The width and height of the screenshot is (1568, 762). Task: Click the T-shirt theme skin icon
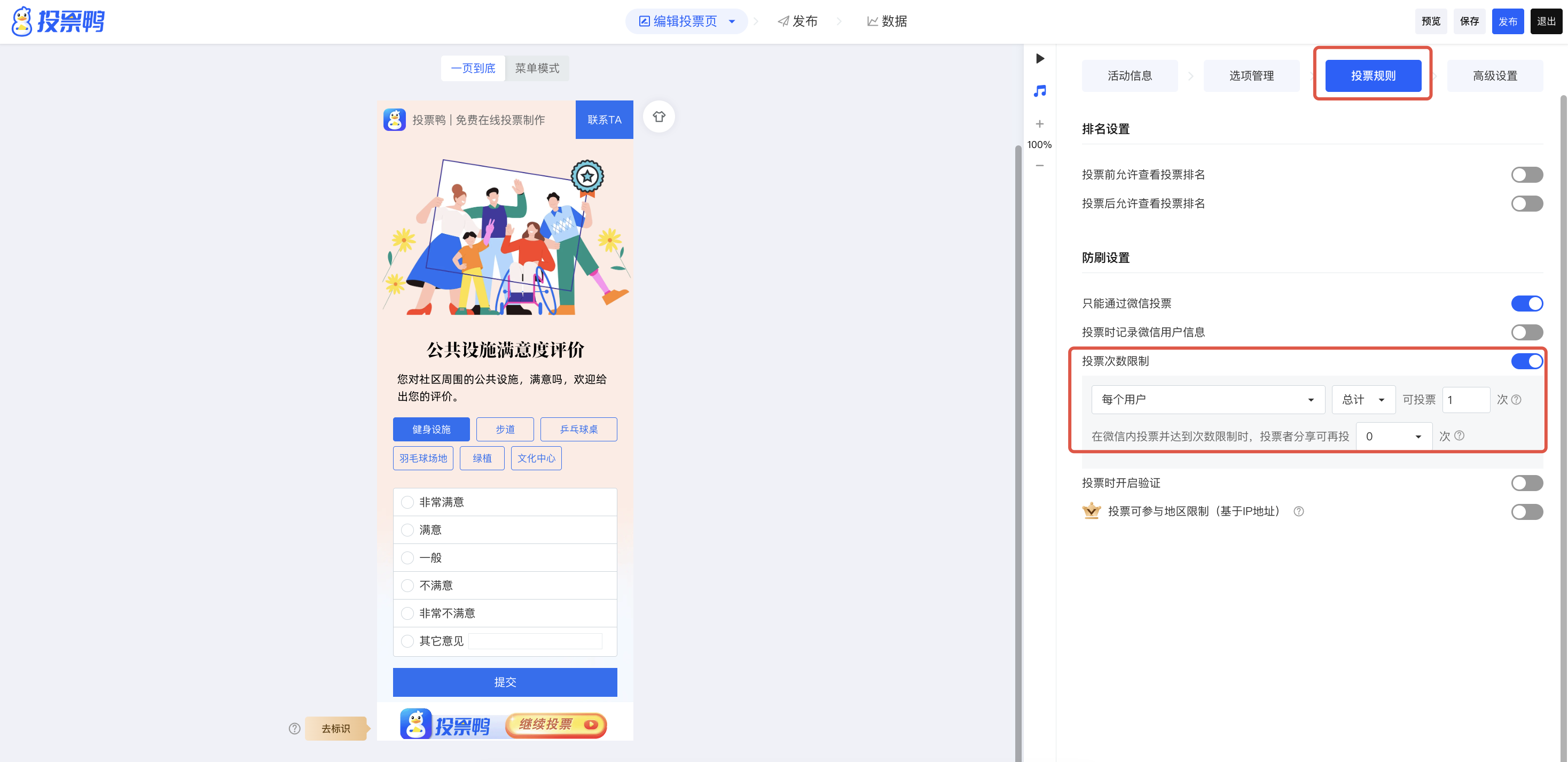coord(658,116)
